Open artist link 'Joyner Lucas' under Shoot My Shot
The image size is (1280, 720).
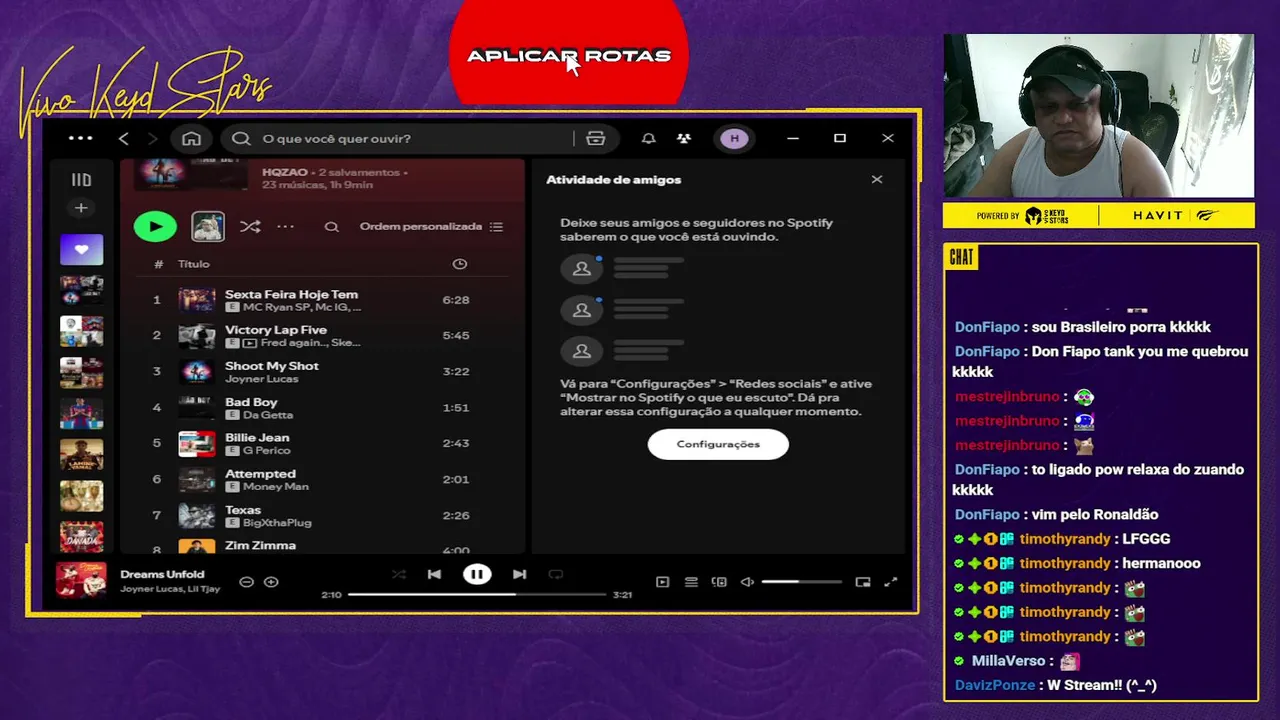click(x=261, y=379)
